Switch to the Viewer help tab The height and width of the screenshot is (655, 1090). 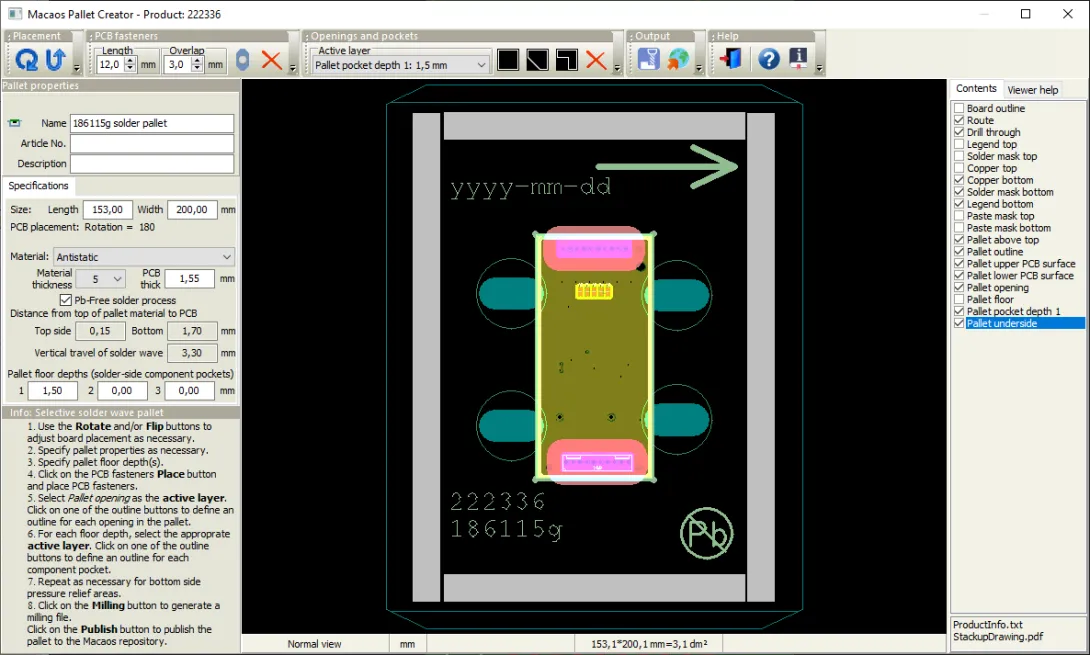pyautogui.click(x=1032, y=90)
